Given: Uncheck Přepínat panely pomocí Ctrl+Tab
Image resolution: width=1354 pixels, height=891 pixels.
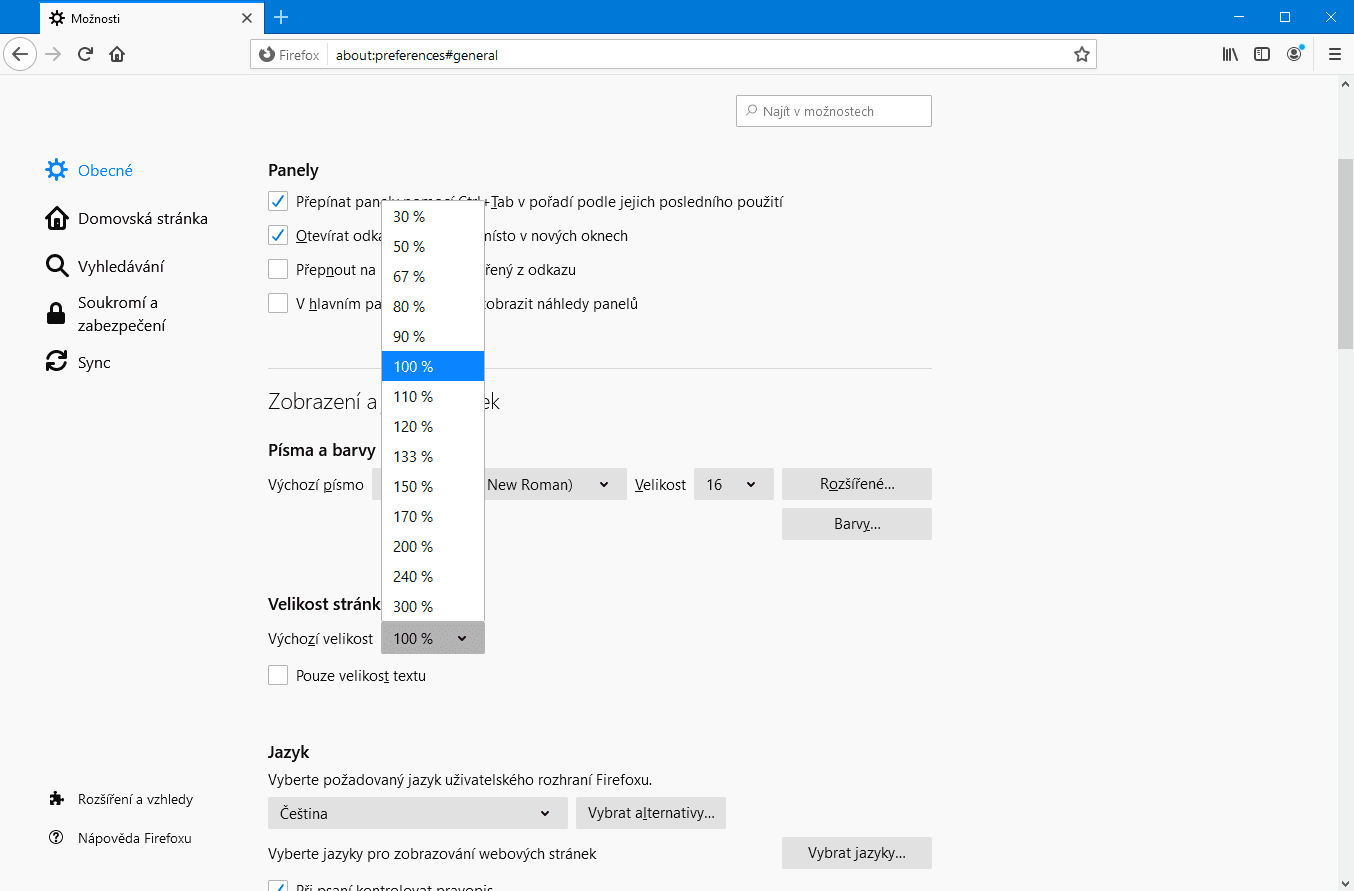Looking at the screenshot, I should pyautogui.click(x=277, y=200).
